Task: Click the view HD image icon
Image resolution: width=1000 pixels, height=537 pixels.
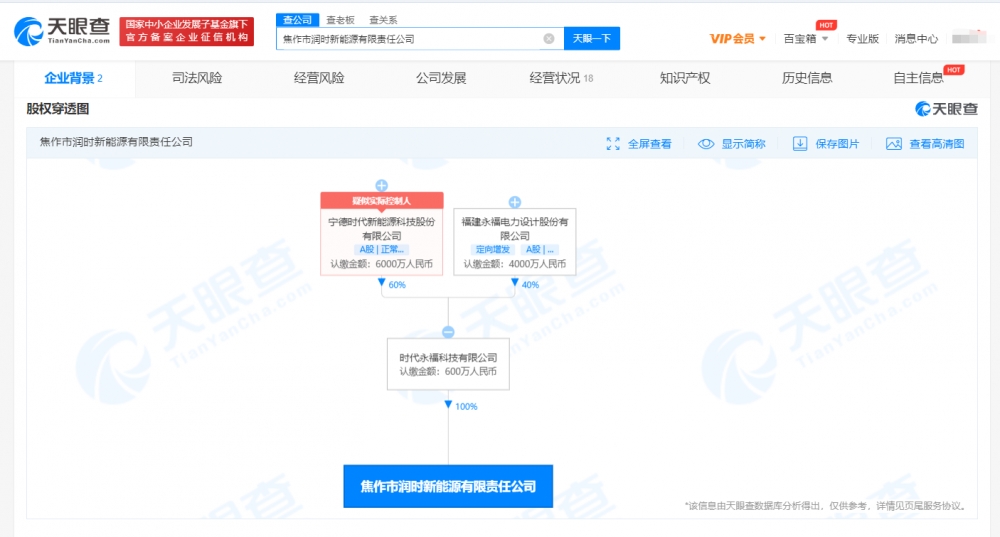Action: click(x=894, y=144)
